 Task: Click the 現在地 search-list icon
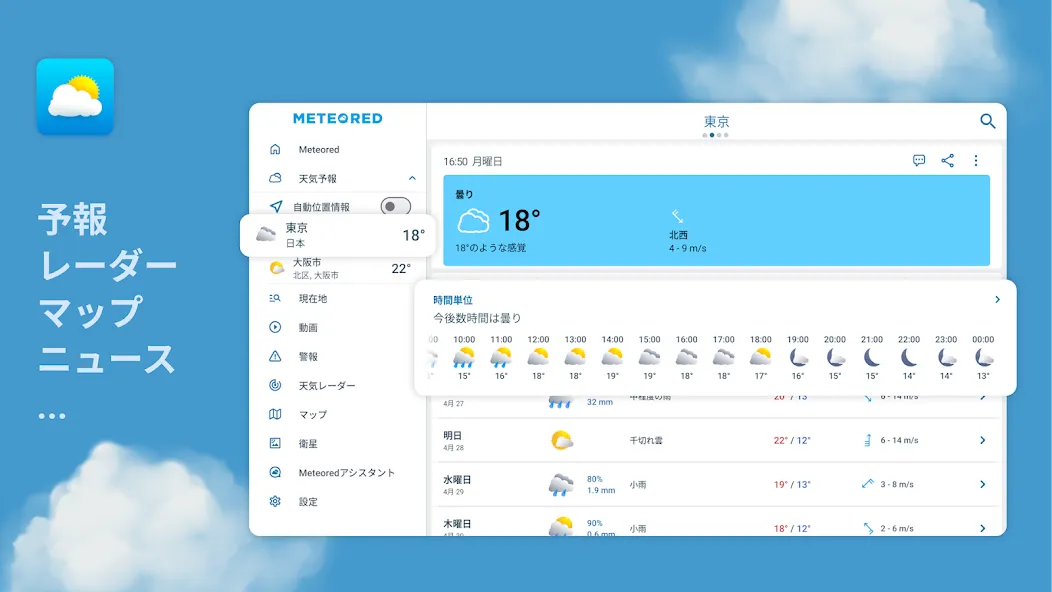[275, 298]
